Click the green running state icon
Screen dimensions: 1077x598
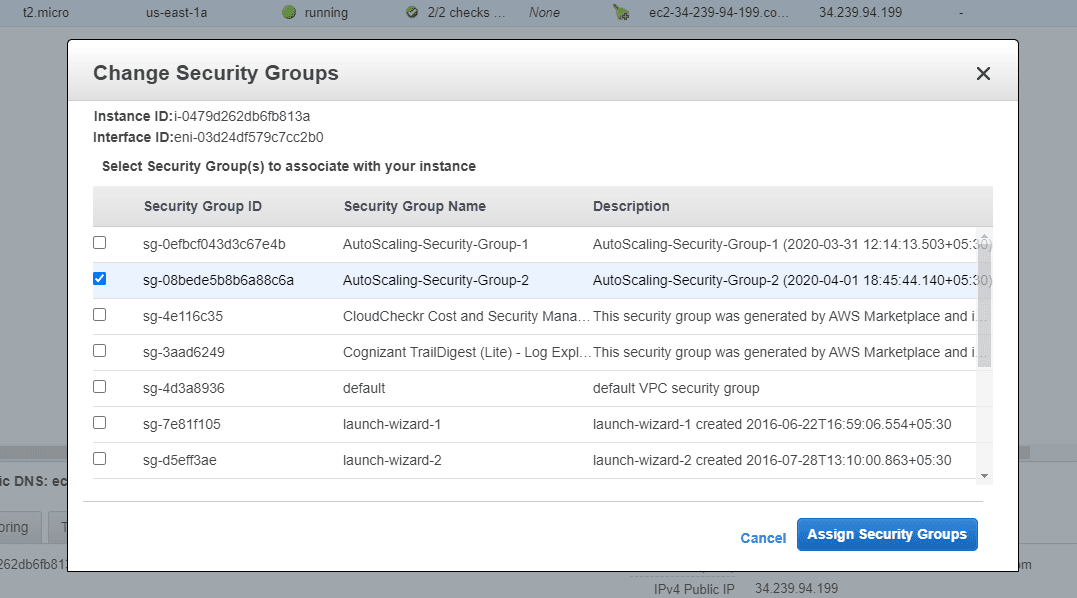290,12
